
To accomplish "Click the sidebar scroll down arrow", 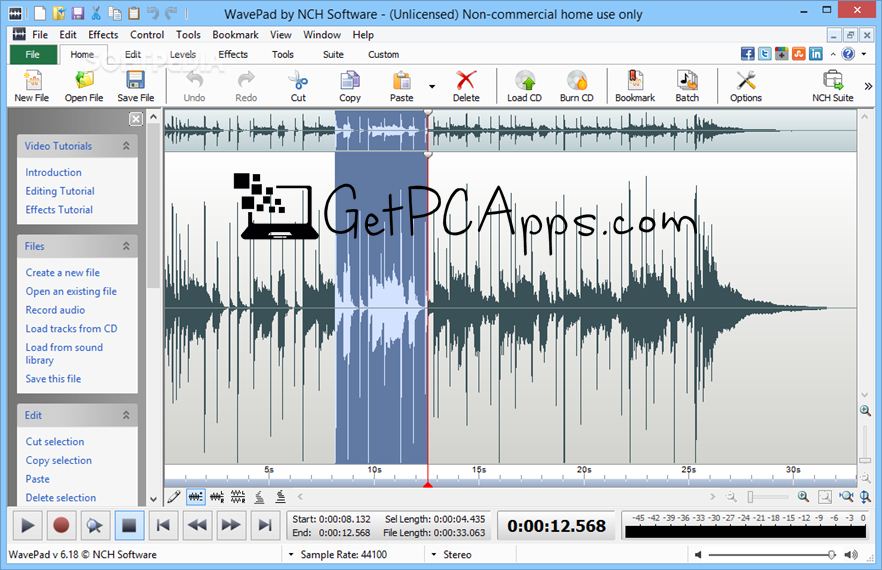I will (x=153, y=499).
